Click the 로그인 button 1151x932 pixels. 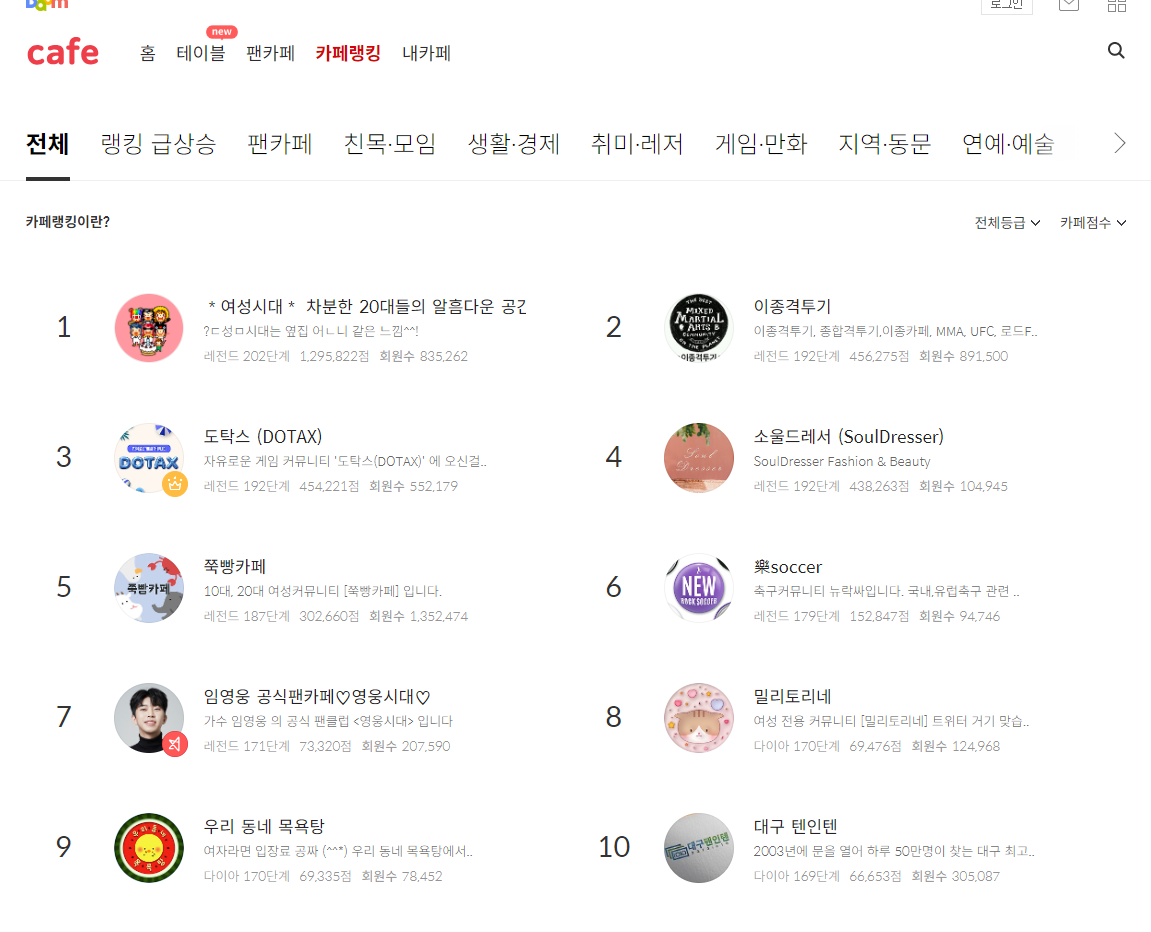coord(1006,4)
